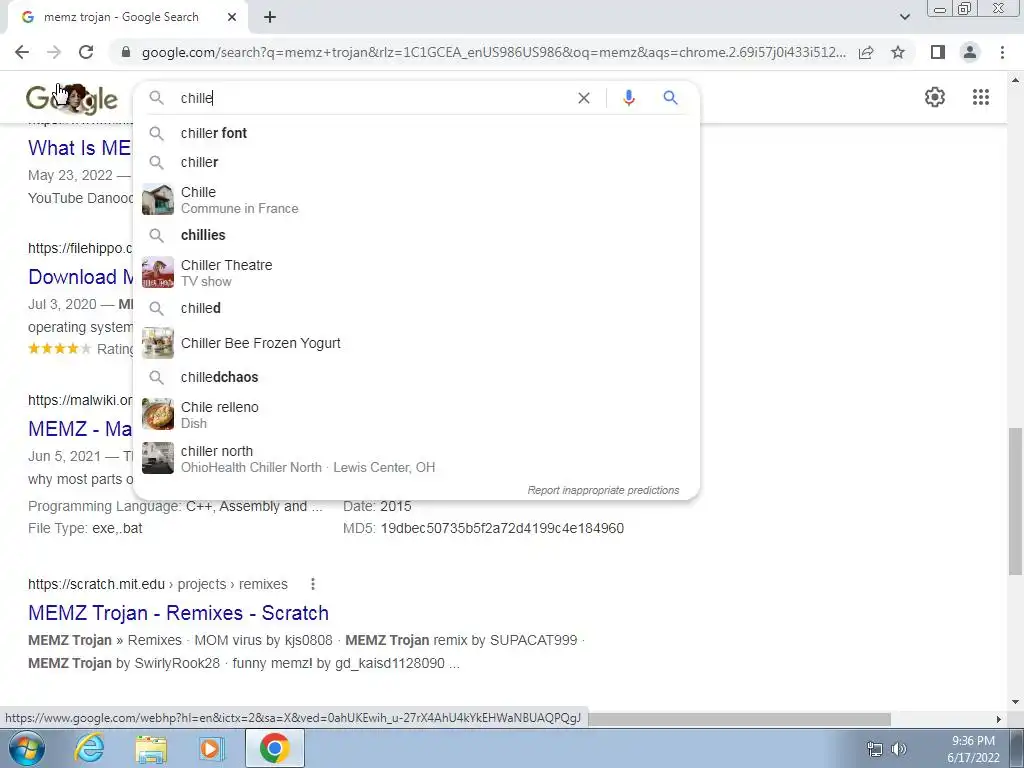
Task: Choose the 'chilledchaos' suggestion
Action: click(x=416, y=377)
